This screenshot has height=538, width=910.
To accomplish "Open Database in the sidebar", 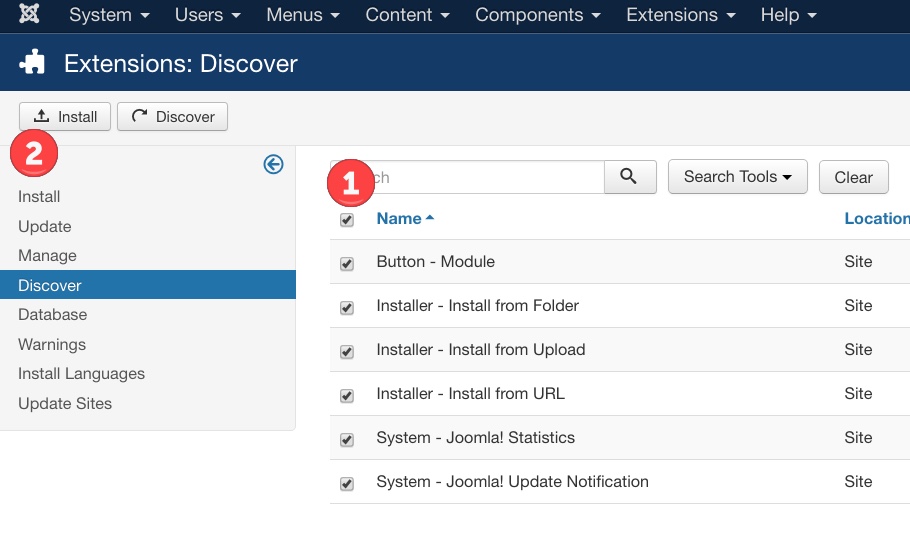I will coord(52,314).
